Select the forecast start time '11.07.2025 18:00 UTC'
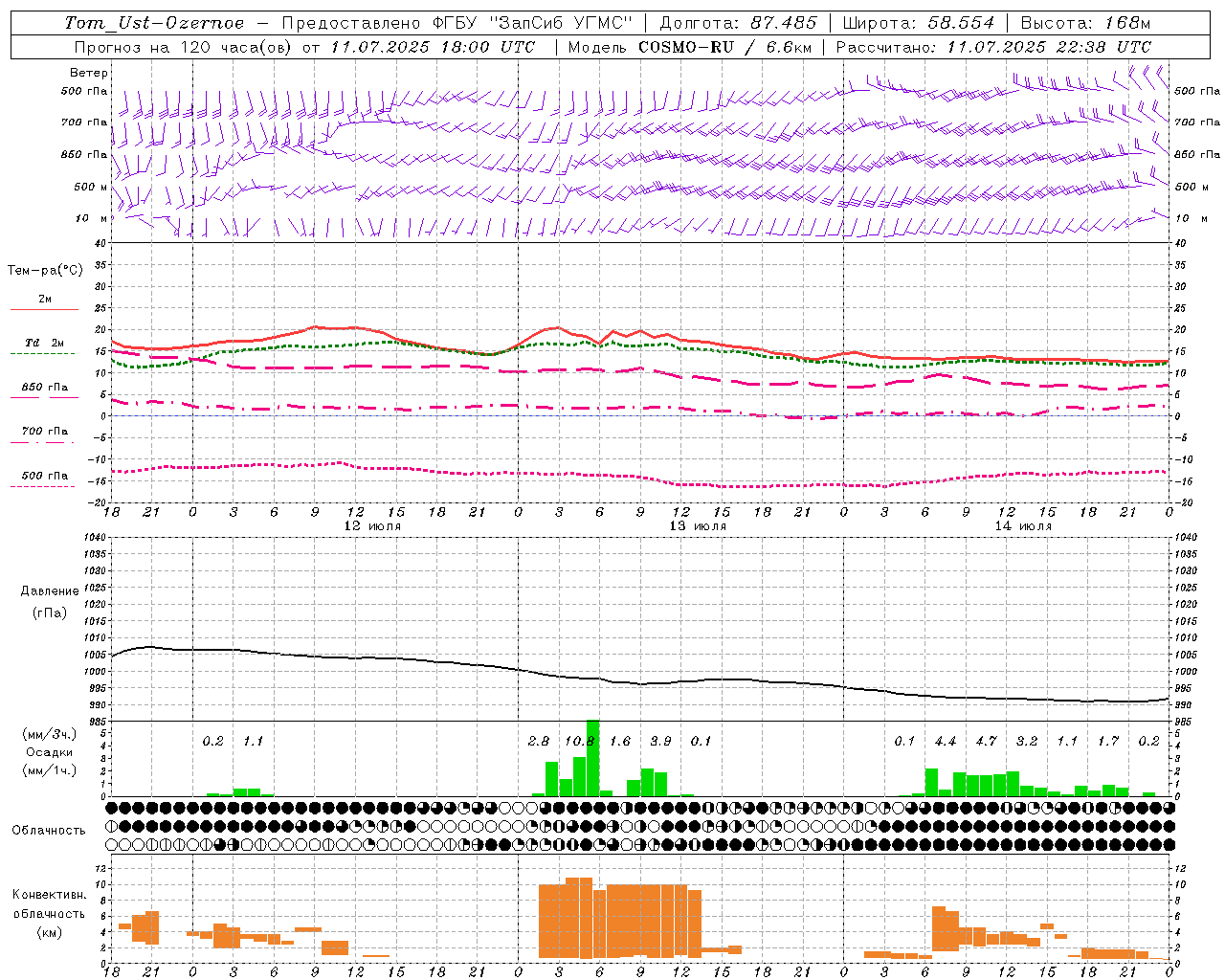This screenshot has height=980, width=1225. point(433,47)
